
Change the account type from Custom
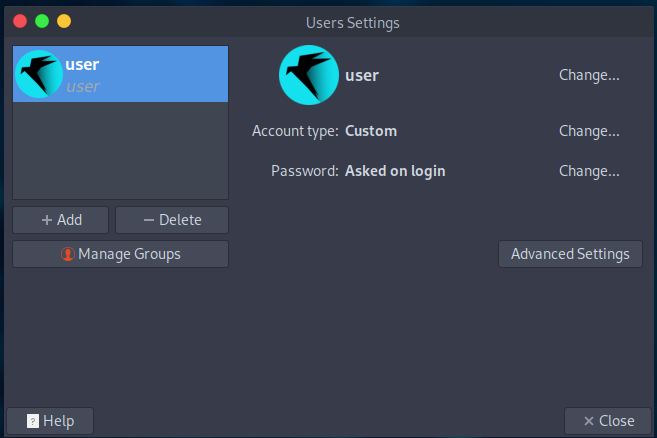point(589,131)
